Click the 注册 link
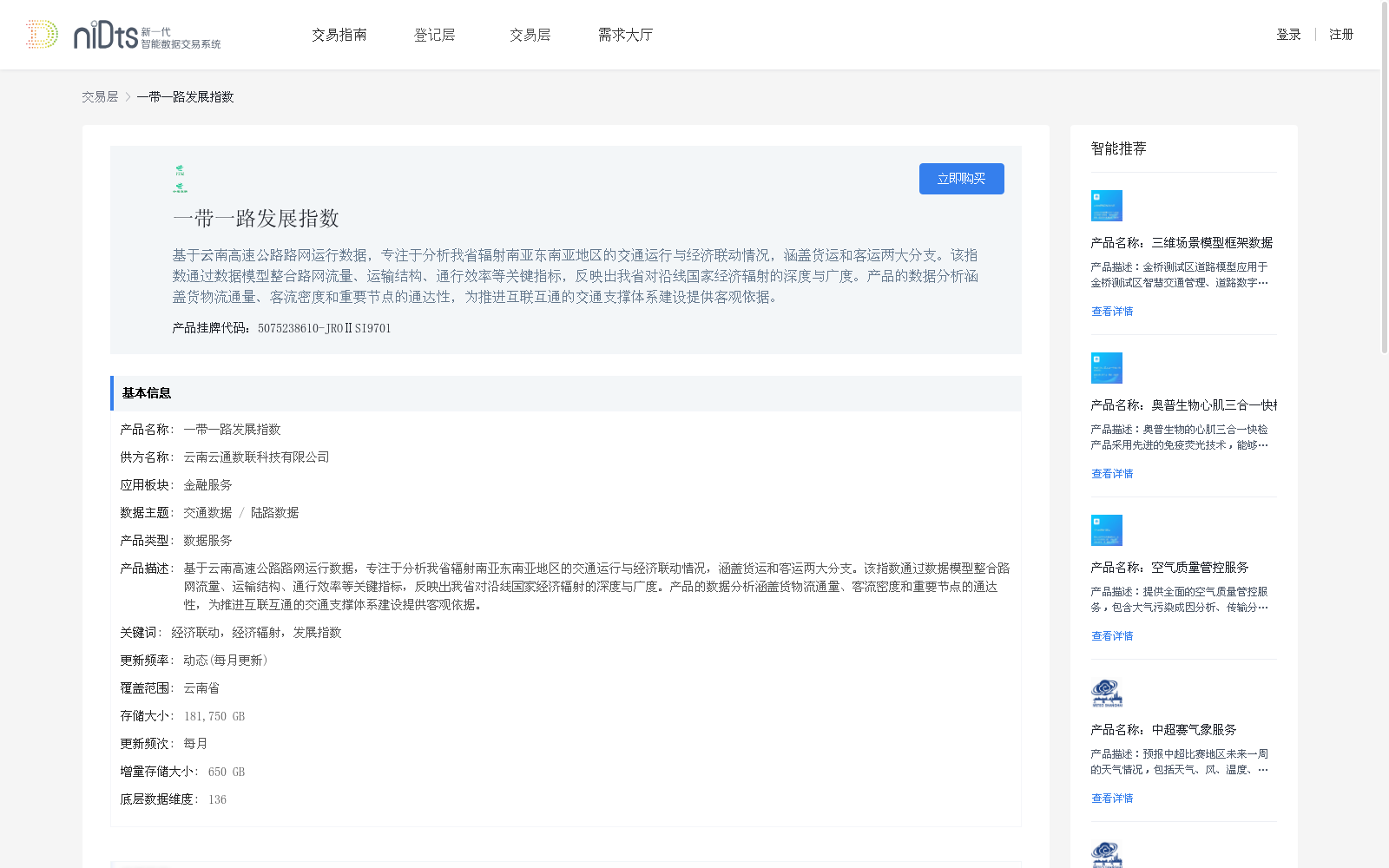Viewport: 1389px width, 868px height. (x=1341, y=35)
